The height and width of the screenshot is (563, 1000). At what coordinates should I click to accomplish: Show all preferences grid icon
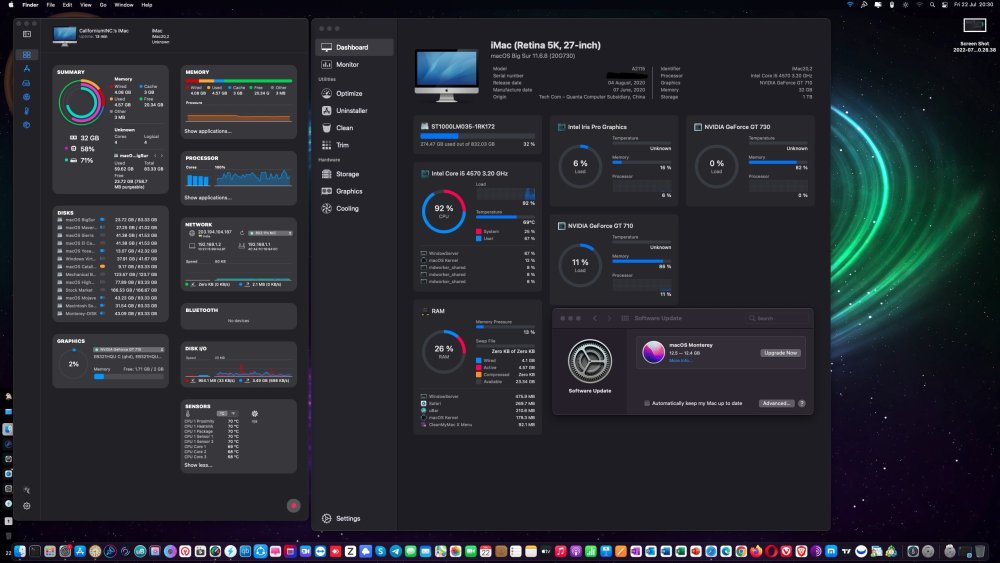pyautogui.click(x=625, y=318)
